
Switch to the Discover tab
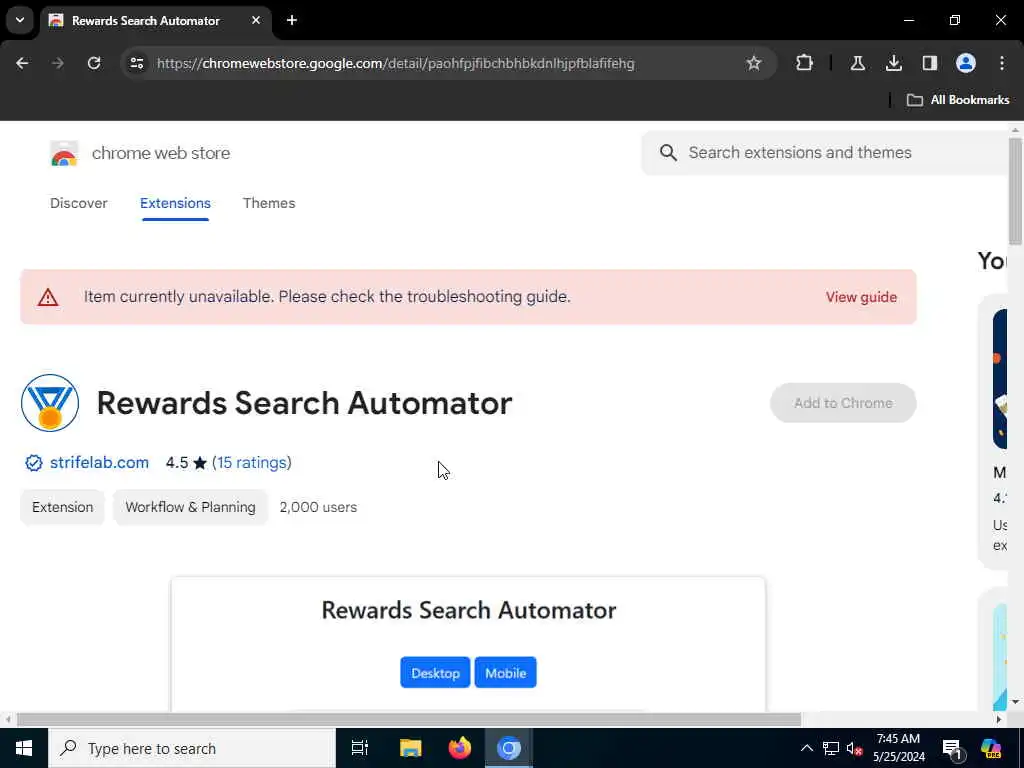[x=78, y=203]
